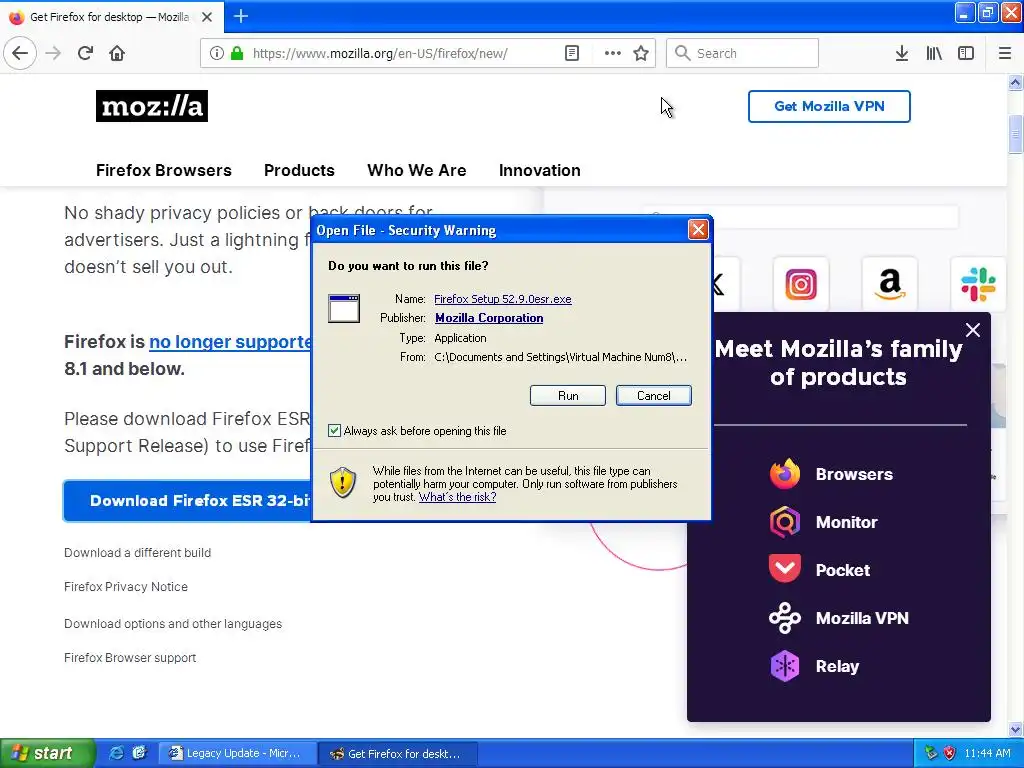
Task: Open the What's the risk? link
Action: 457,497
